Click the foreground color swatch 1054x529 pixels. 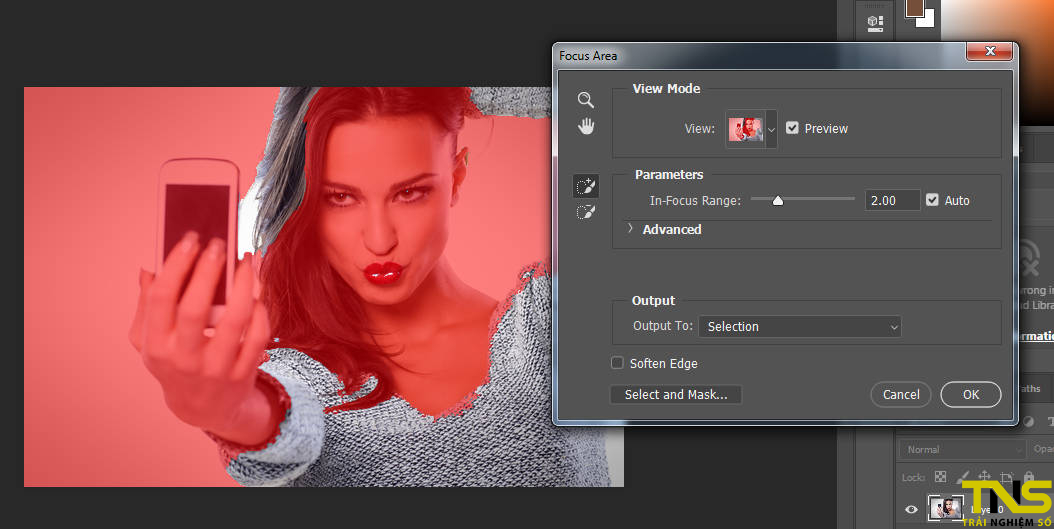(x=915, y=8)
